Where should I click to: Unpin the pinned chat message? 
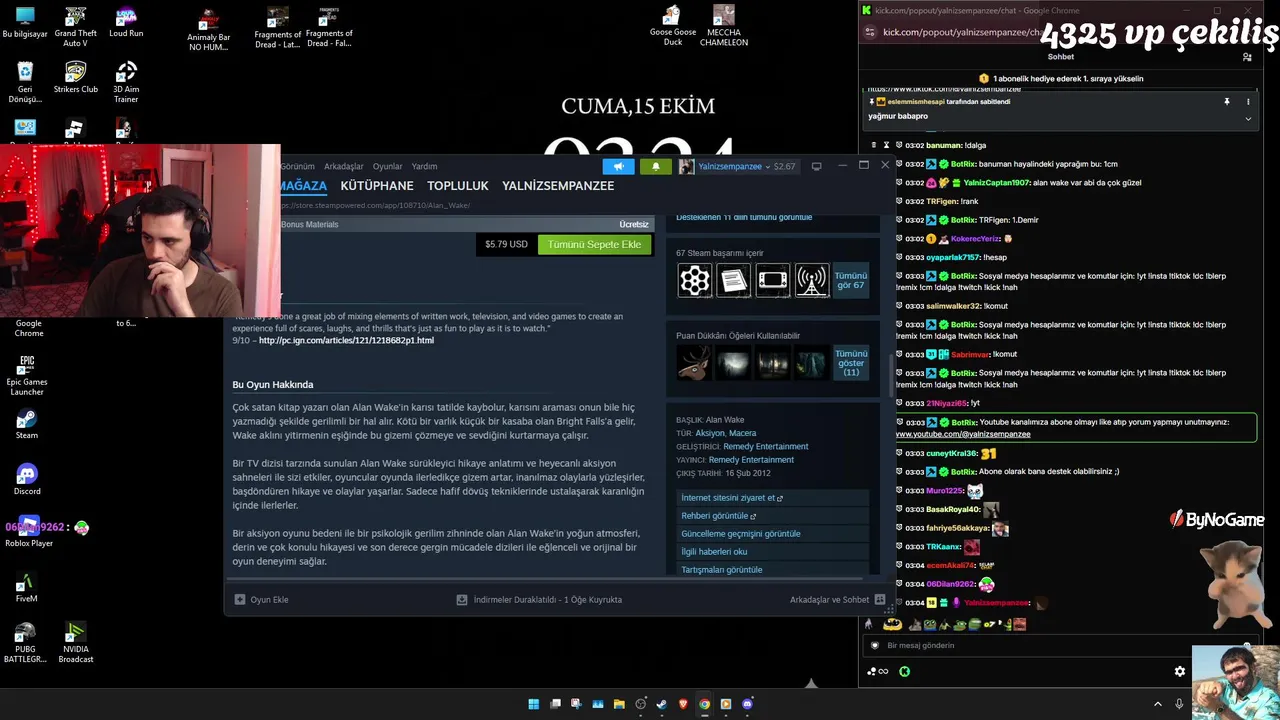[x=1227, y=102]
